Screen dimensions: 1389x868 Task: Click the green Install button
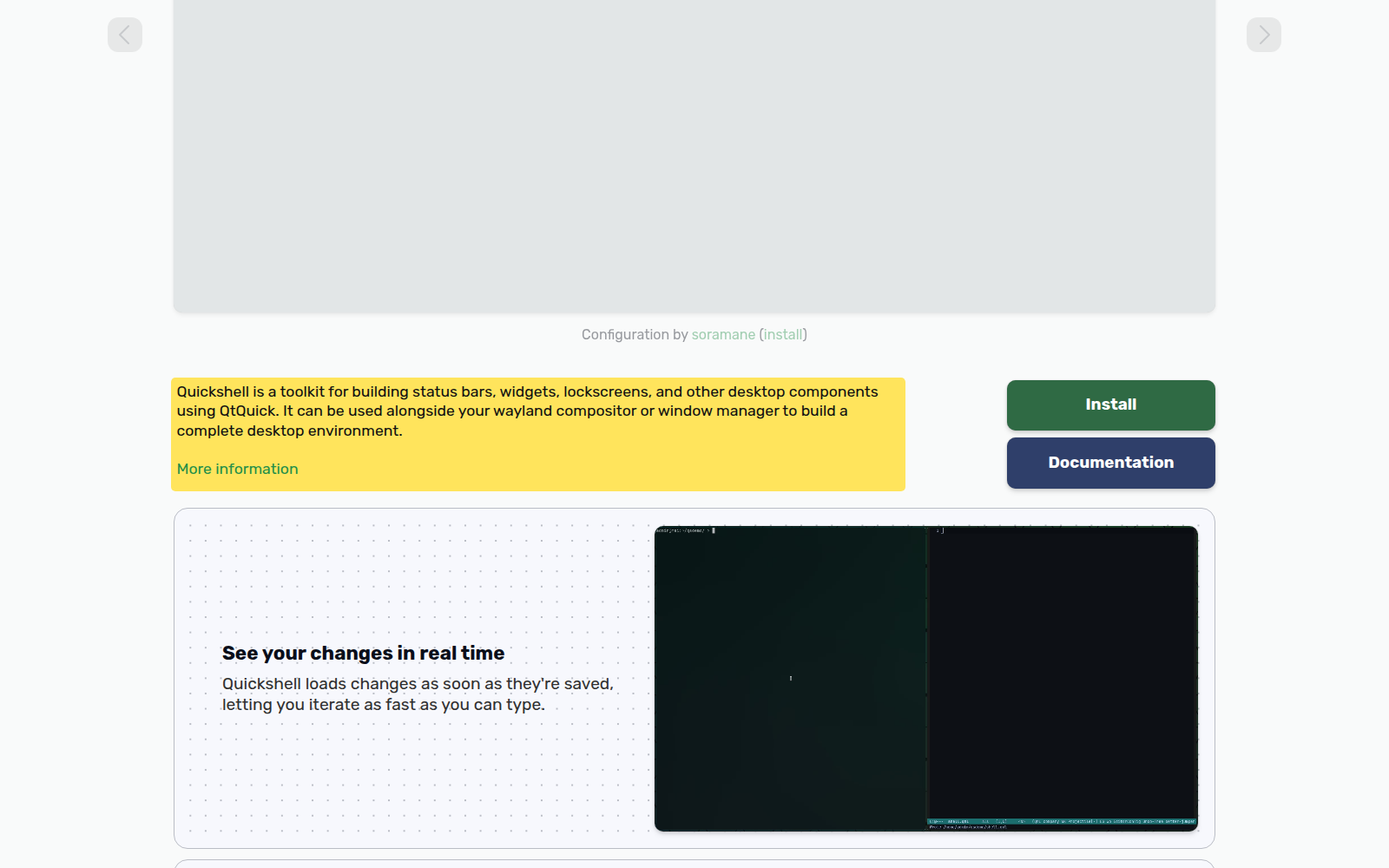click(x=1111, y=405)
